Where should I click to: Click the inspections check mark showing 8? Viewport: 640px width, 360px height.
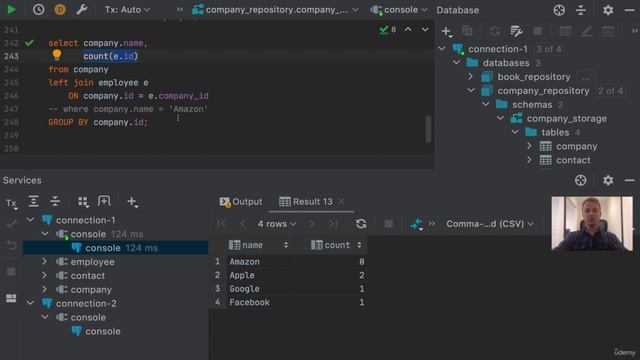click(x=387, y=29)
